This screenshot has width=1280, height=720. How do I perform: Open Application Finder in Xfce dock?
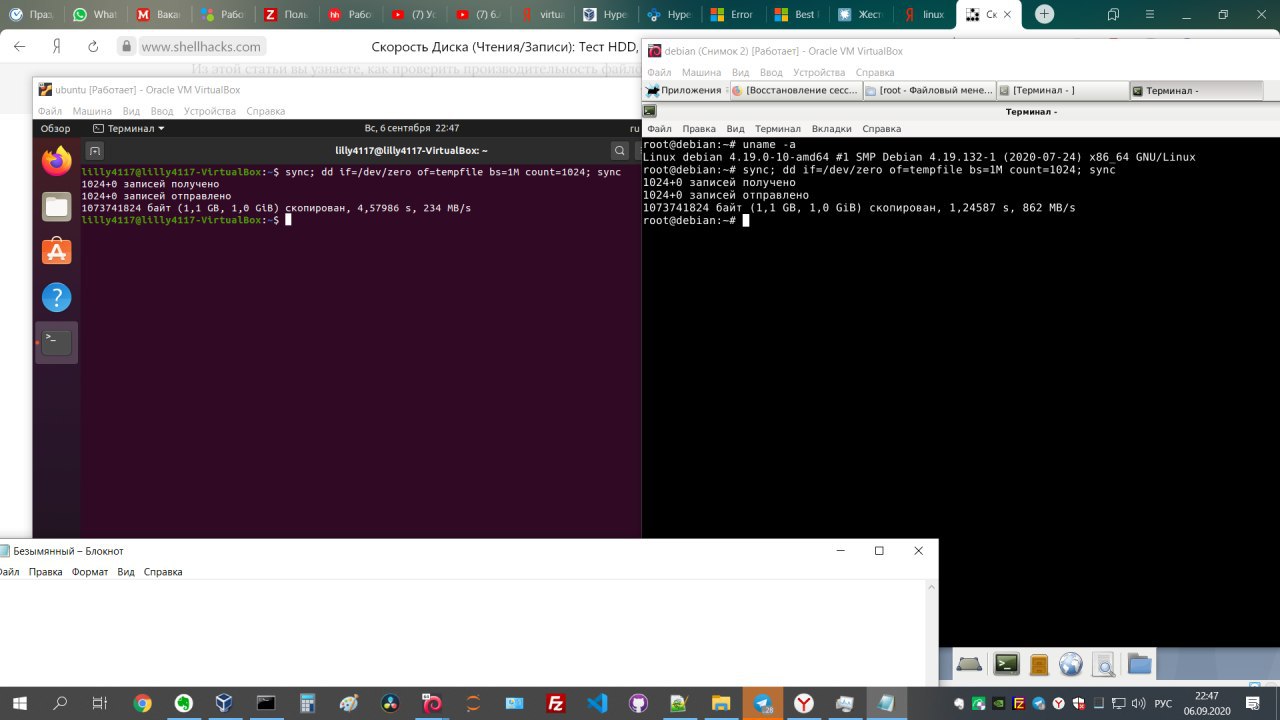pos(1104,664)
